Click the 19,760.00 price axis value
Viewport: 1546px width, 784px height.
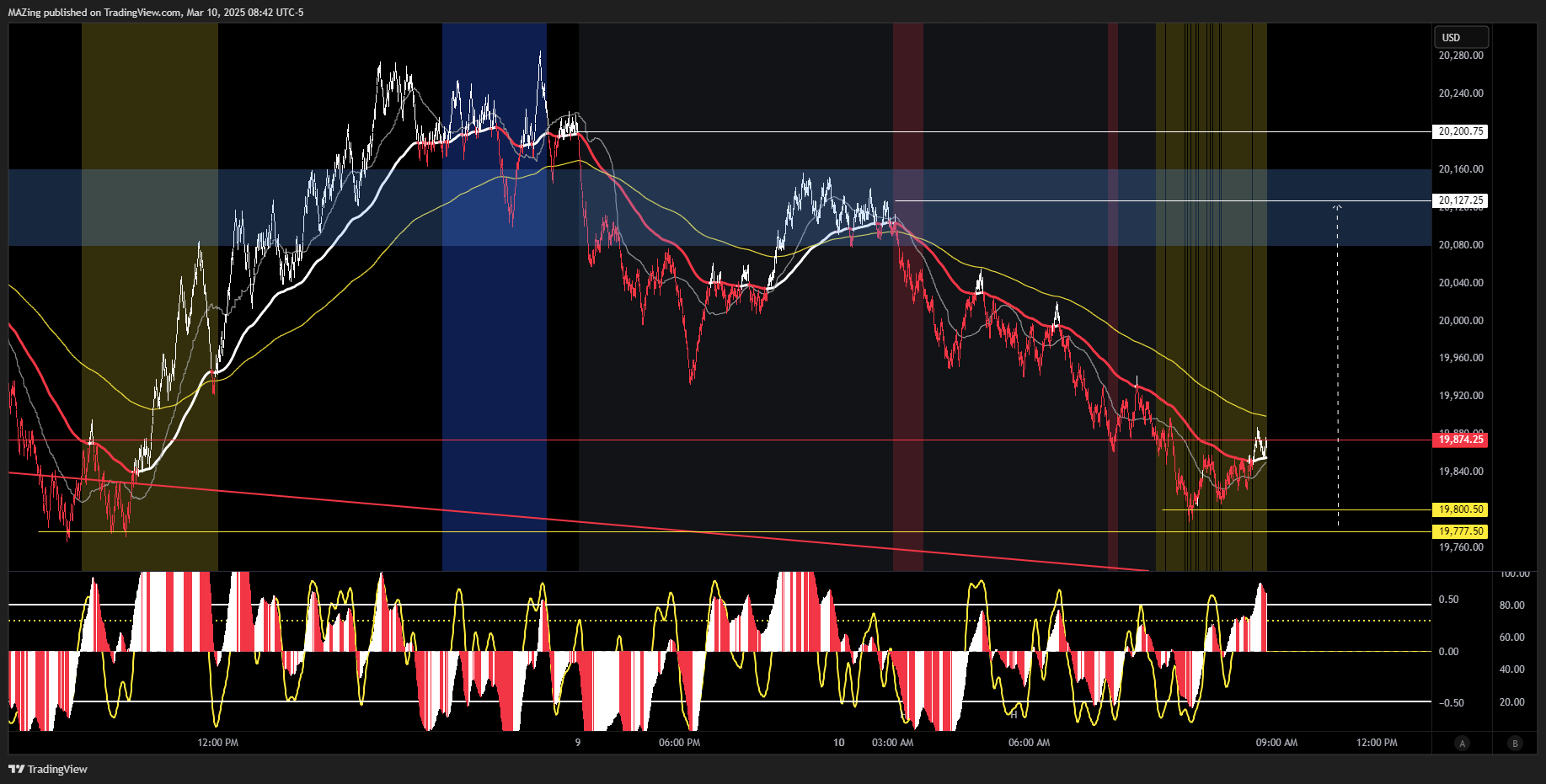pyautogui.click(x=1461, y=547)
